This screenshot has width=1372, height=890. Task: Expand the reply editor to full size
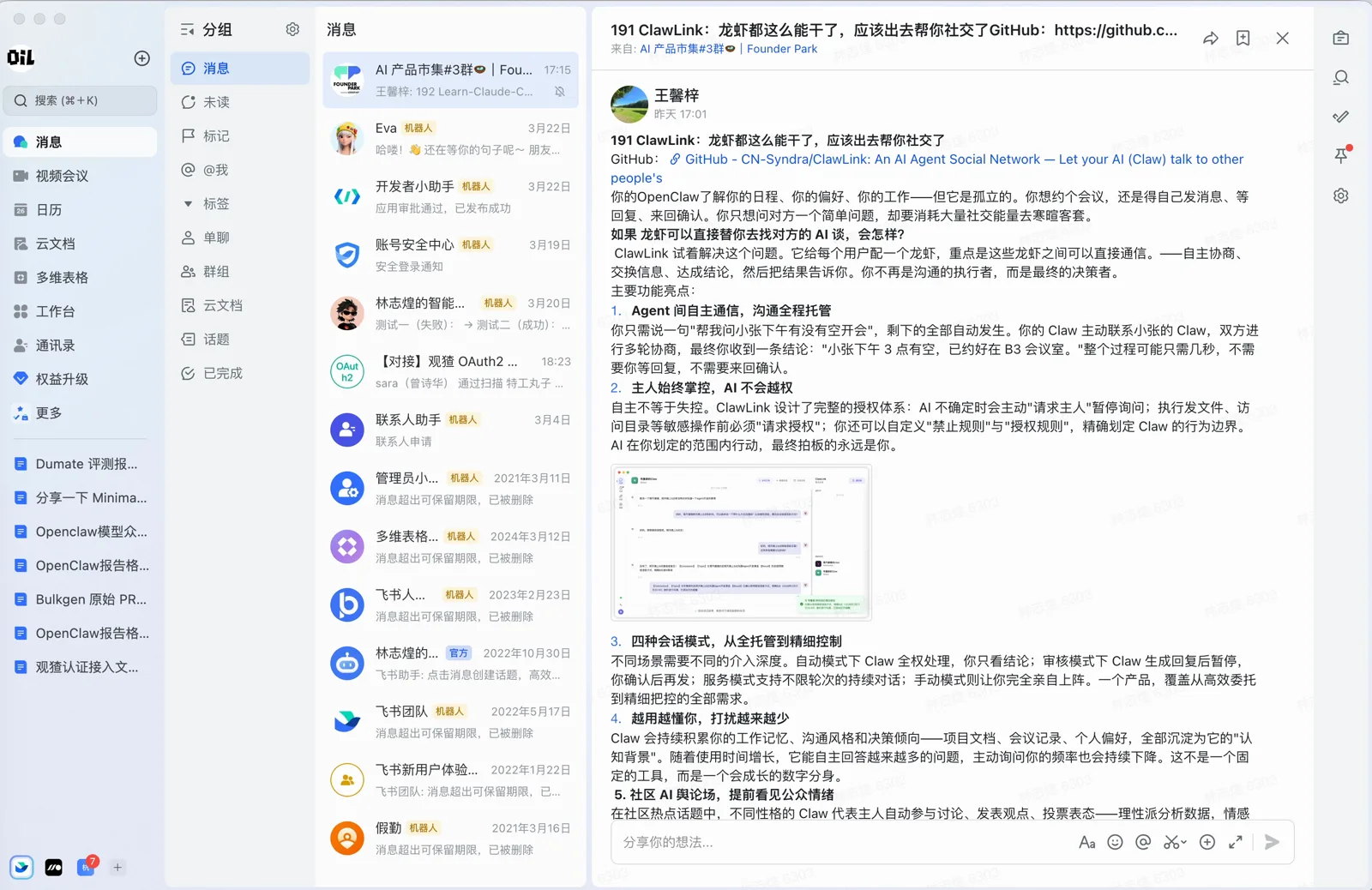pos(1236,842)
